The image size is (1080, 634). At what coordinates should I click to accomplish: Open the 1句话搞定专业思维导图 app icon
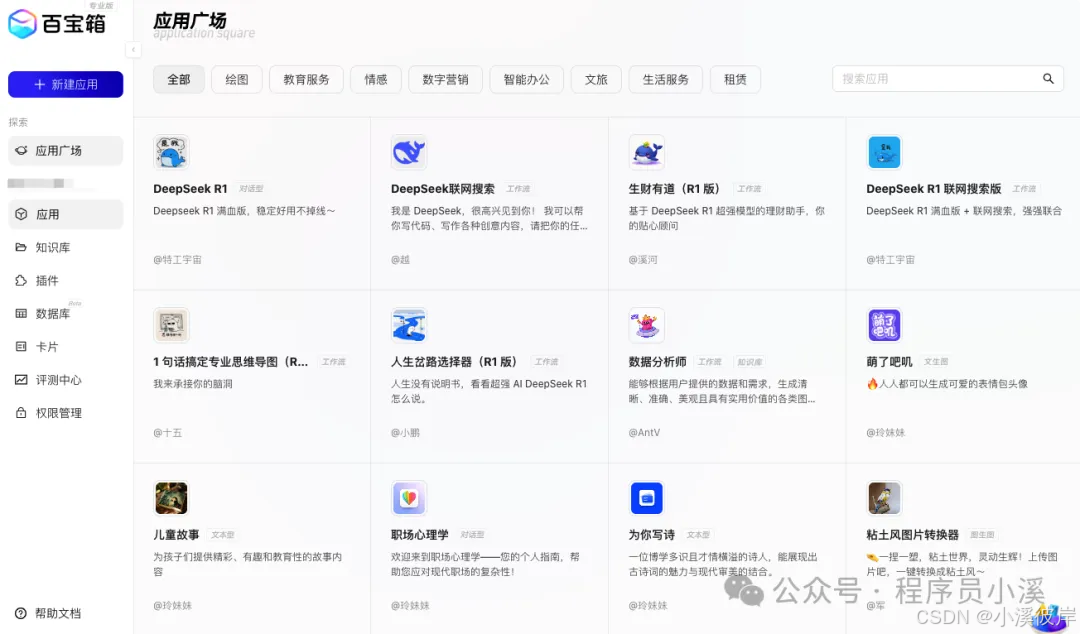click(172, 325)
